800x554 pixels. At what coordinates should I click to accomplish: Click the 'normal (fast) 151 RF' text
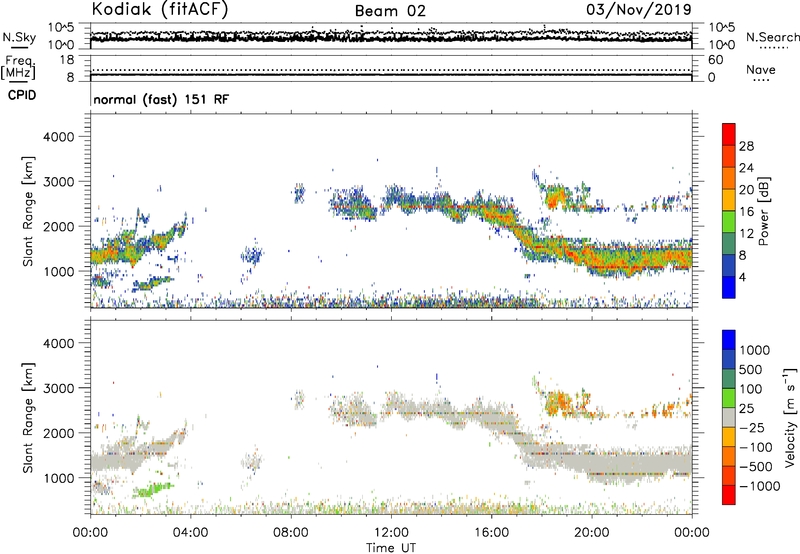click(x=161, y=99)
